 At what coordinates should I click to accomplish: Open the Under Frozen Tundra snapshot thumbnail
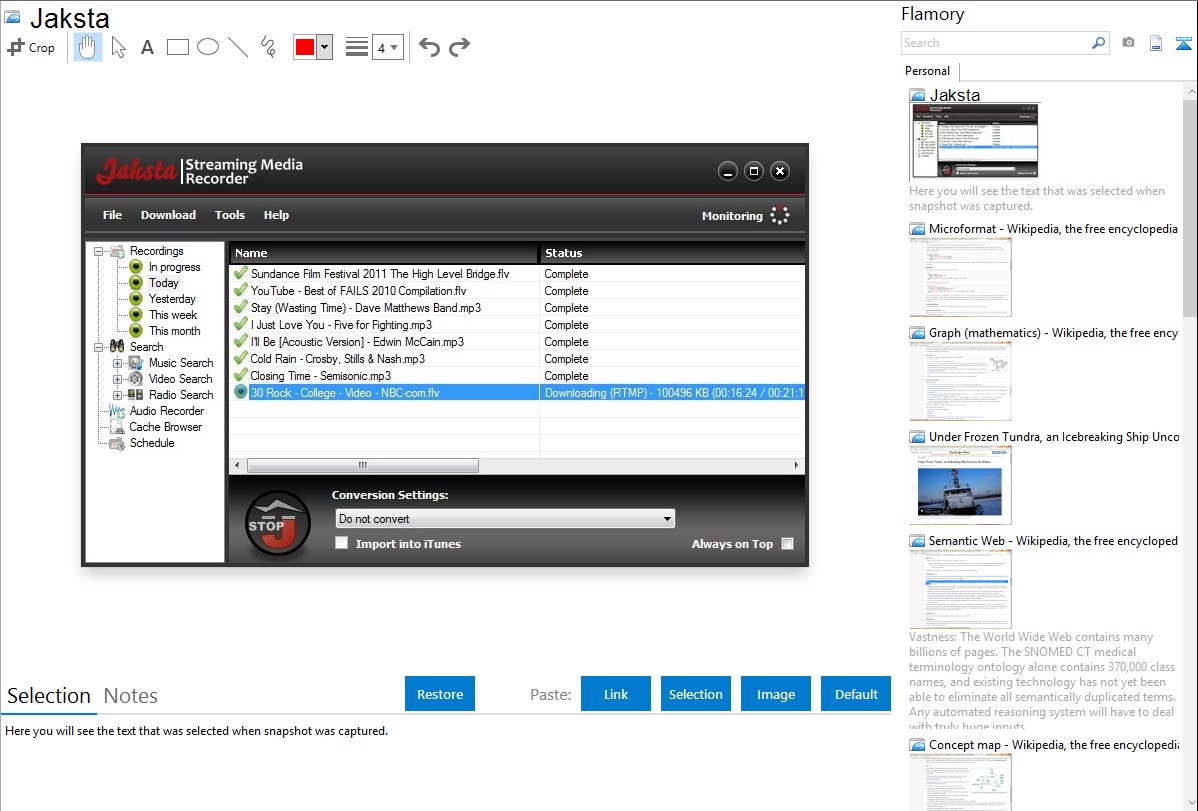click(x=960, y=485)
